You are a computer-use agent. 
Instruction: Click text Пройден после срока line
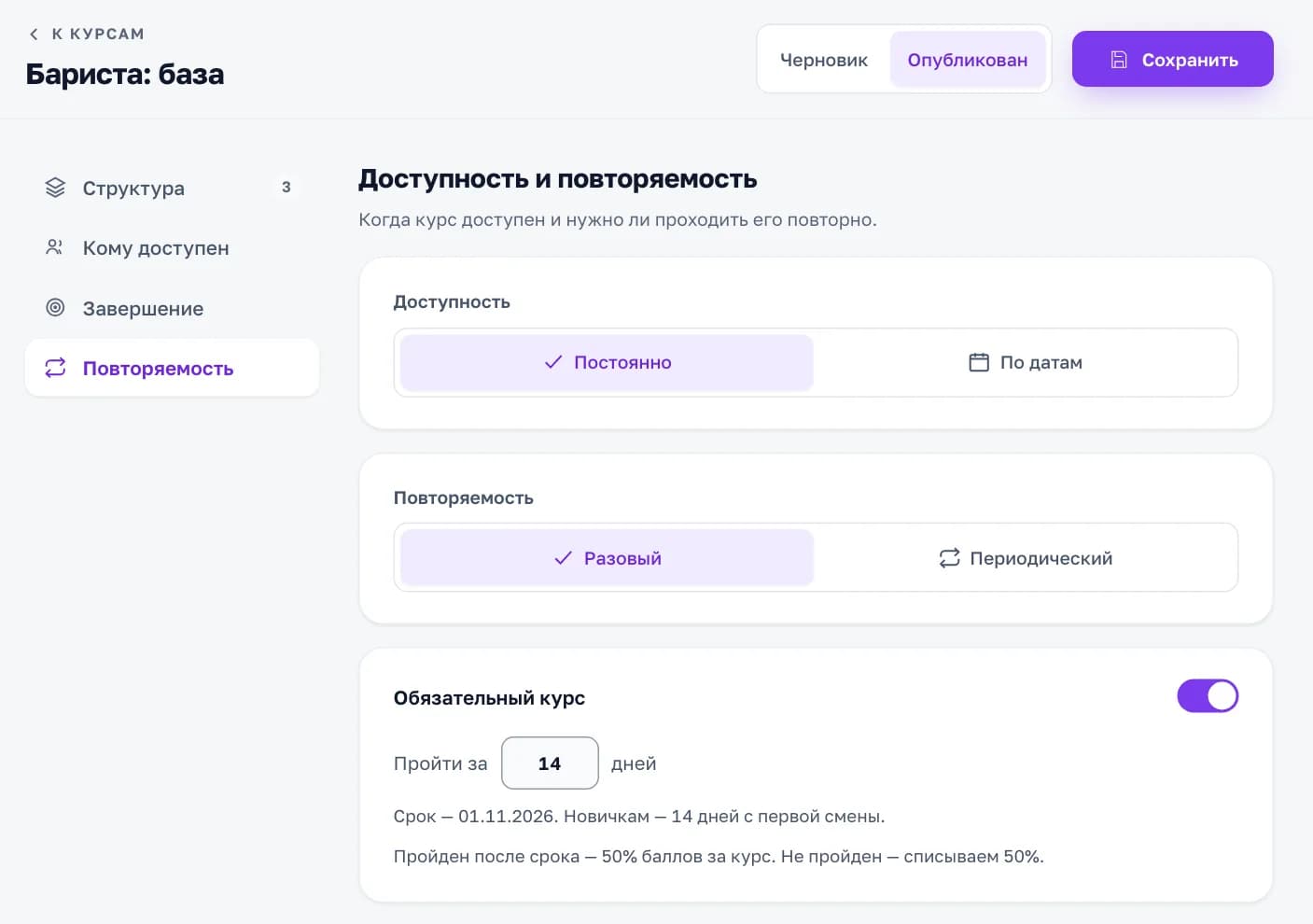[719, 856]
